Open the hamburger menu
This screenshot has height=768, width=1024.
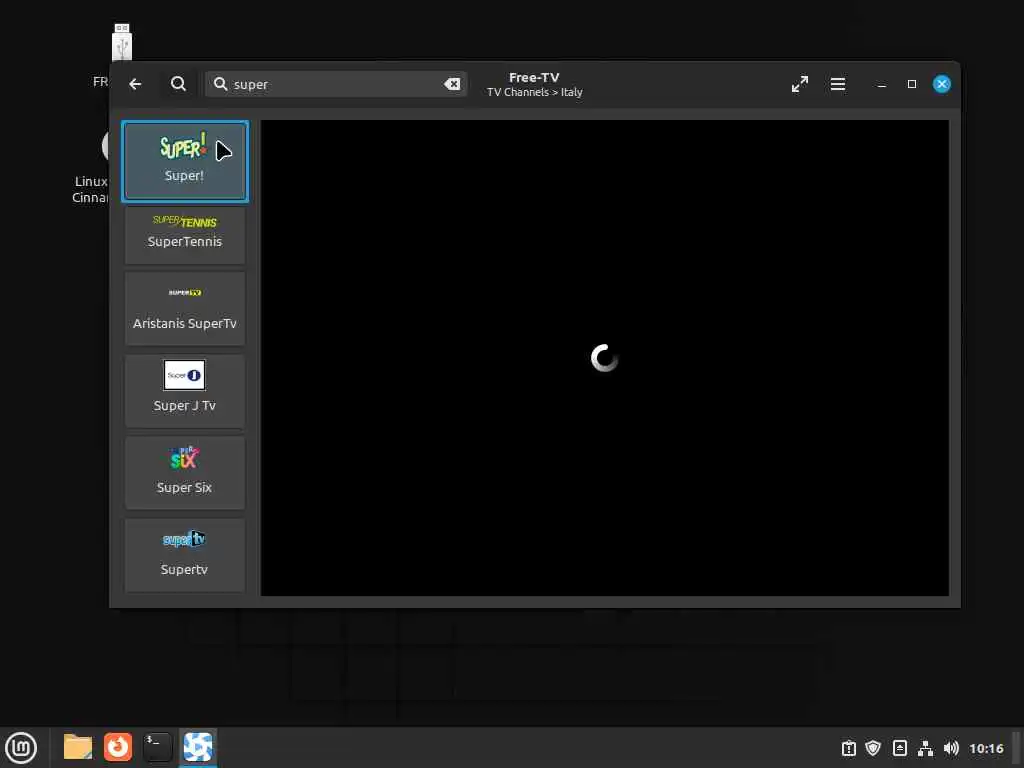tap(838, 84)
